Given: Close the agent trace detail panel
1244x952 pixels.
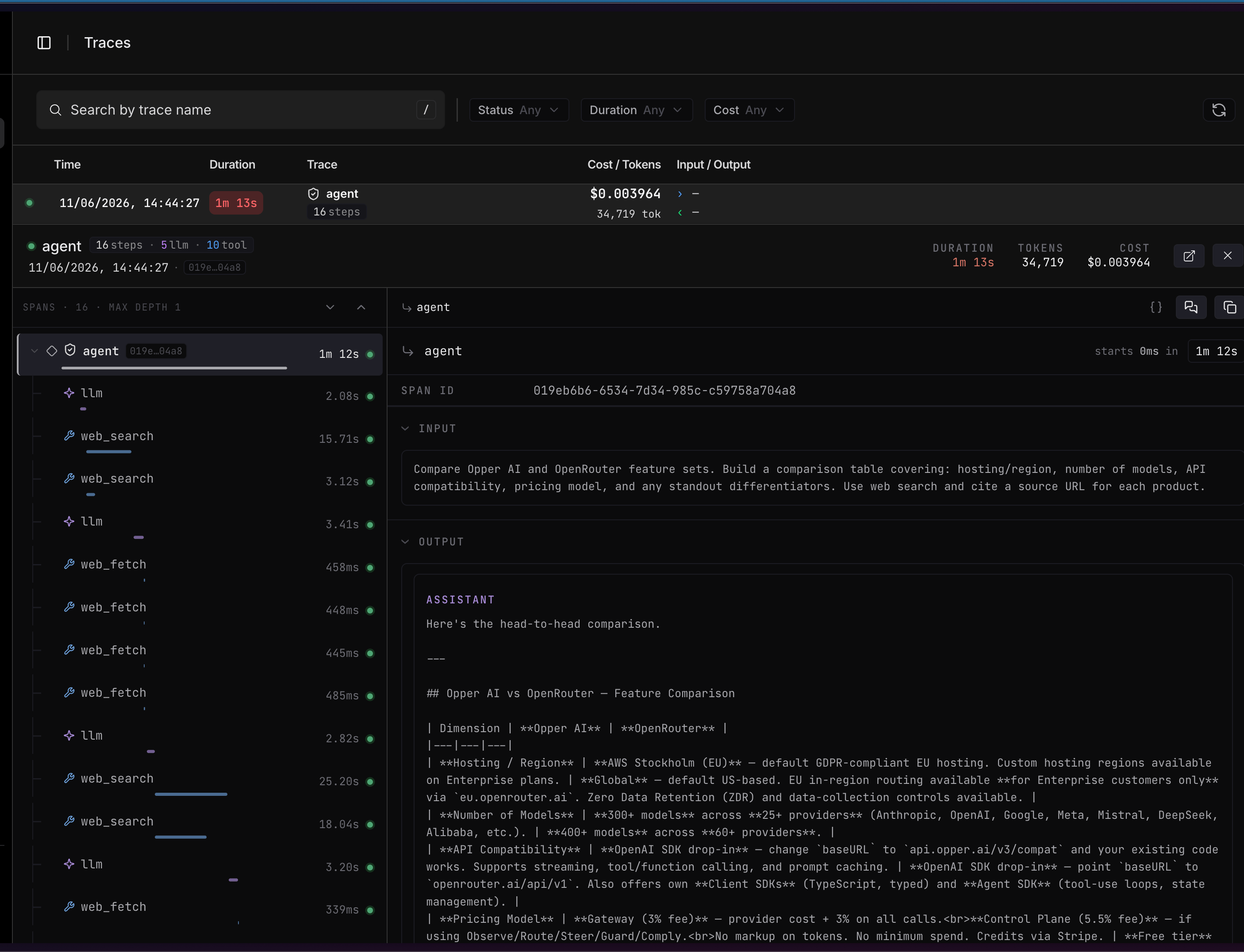Looking at the screenshot, I should [1227, 256].
